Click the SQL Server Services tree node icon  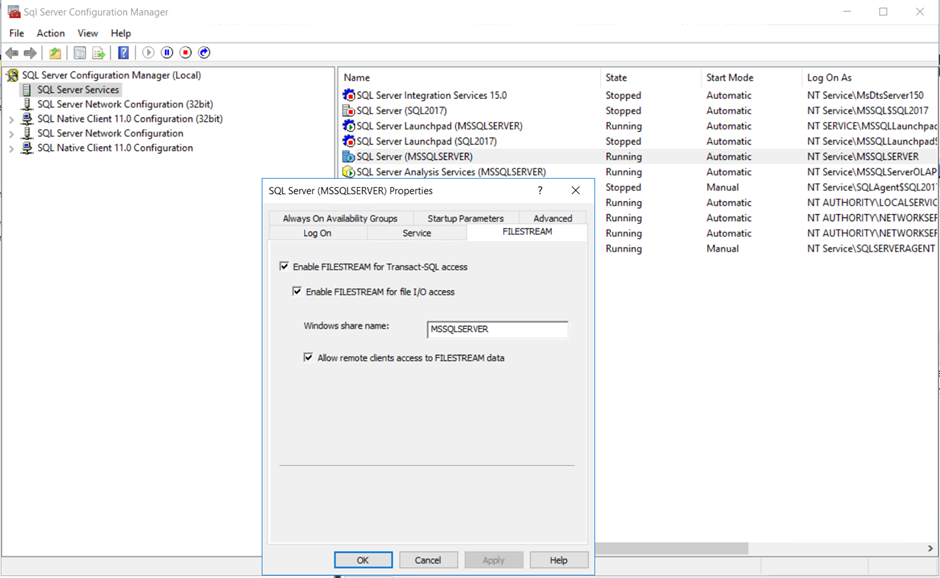(27, 90)
